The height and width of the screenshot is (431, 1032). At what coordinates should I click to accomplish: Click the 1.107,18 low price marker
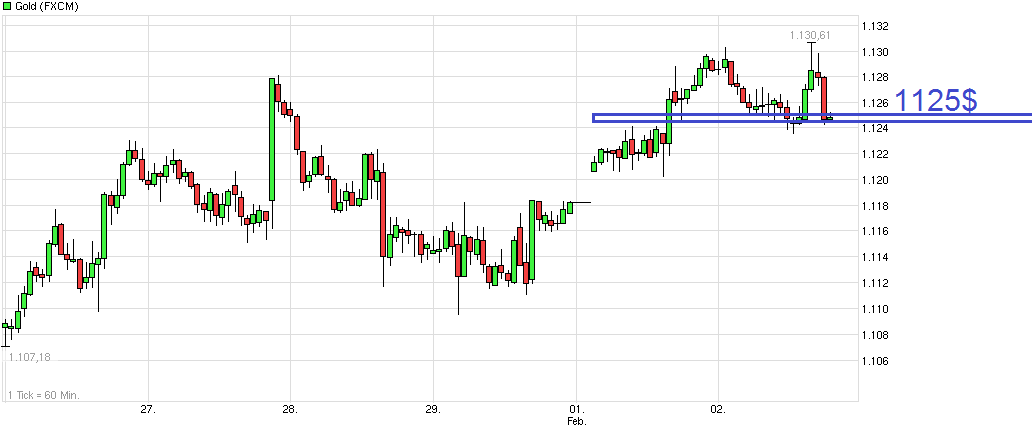tap(29, 357)
